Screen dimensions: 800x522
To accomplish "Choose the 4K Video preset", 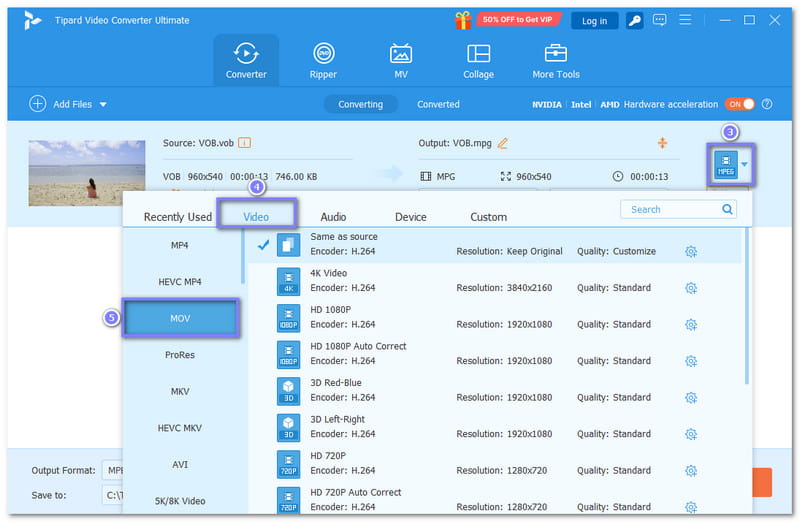I will coord(495,281).
